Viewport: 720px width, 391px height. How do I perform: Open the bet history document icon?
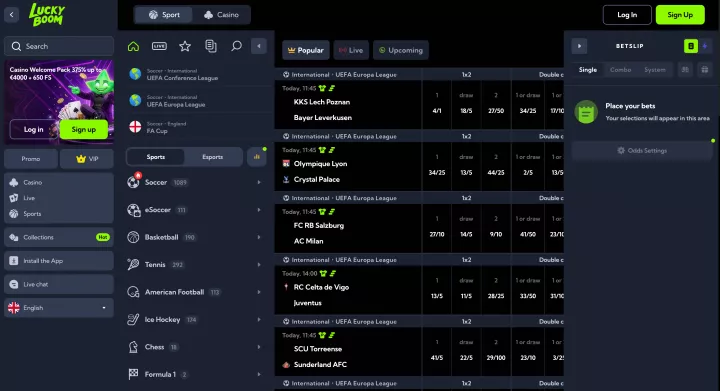[211, 46]
